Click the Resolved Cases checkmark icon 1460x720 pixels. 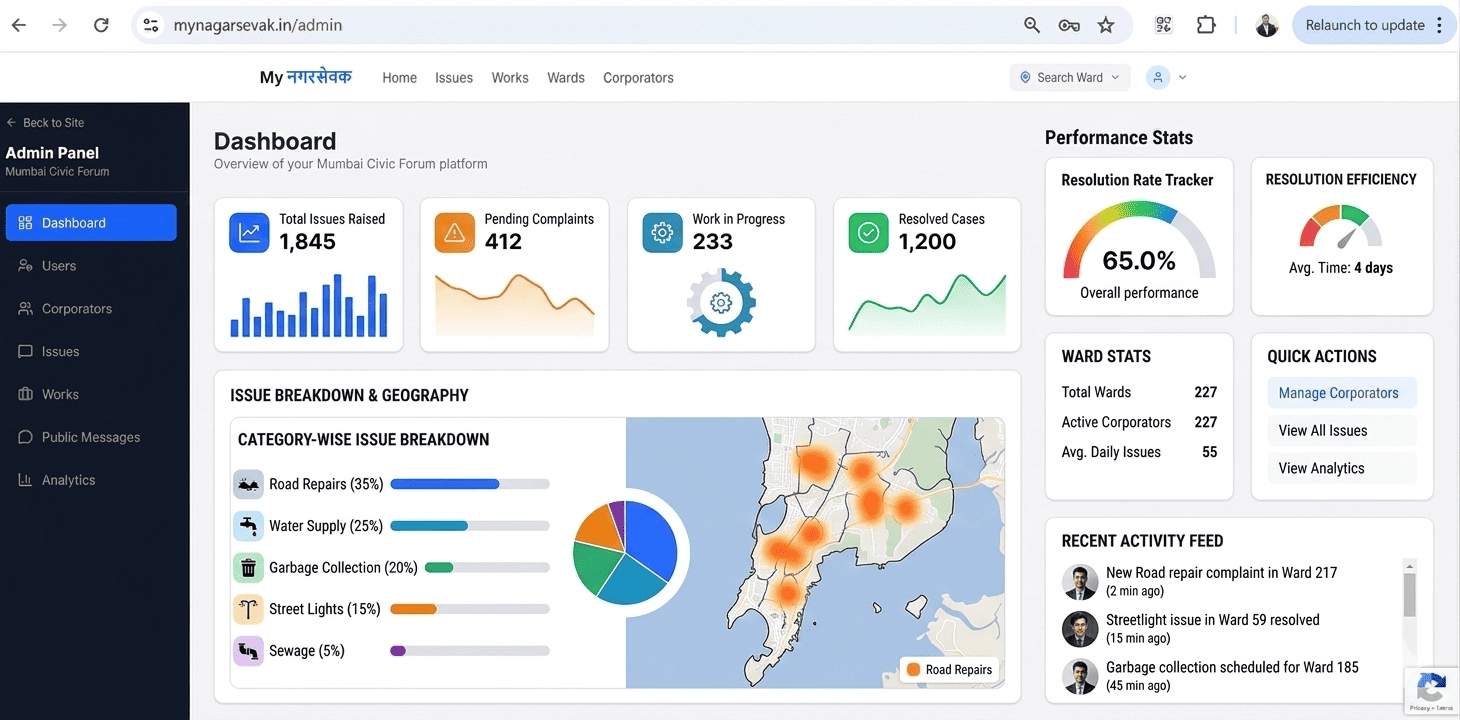(x=868, y=233)
